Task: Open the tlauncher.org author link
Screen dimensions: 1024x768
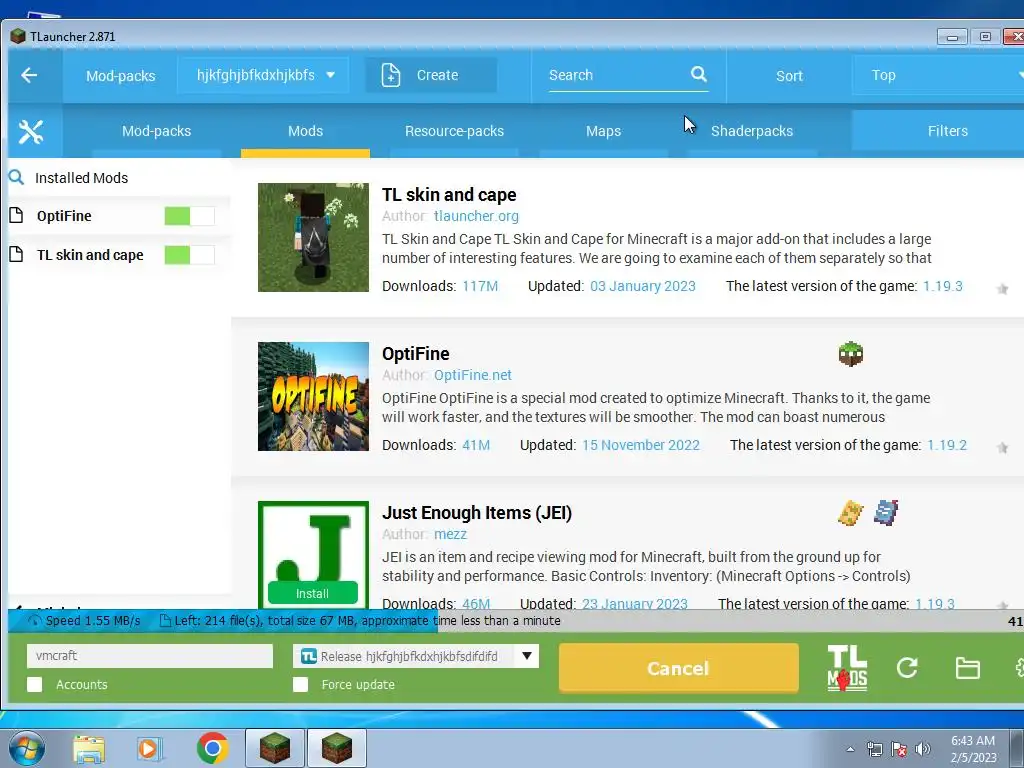Action: 476,216
